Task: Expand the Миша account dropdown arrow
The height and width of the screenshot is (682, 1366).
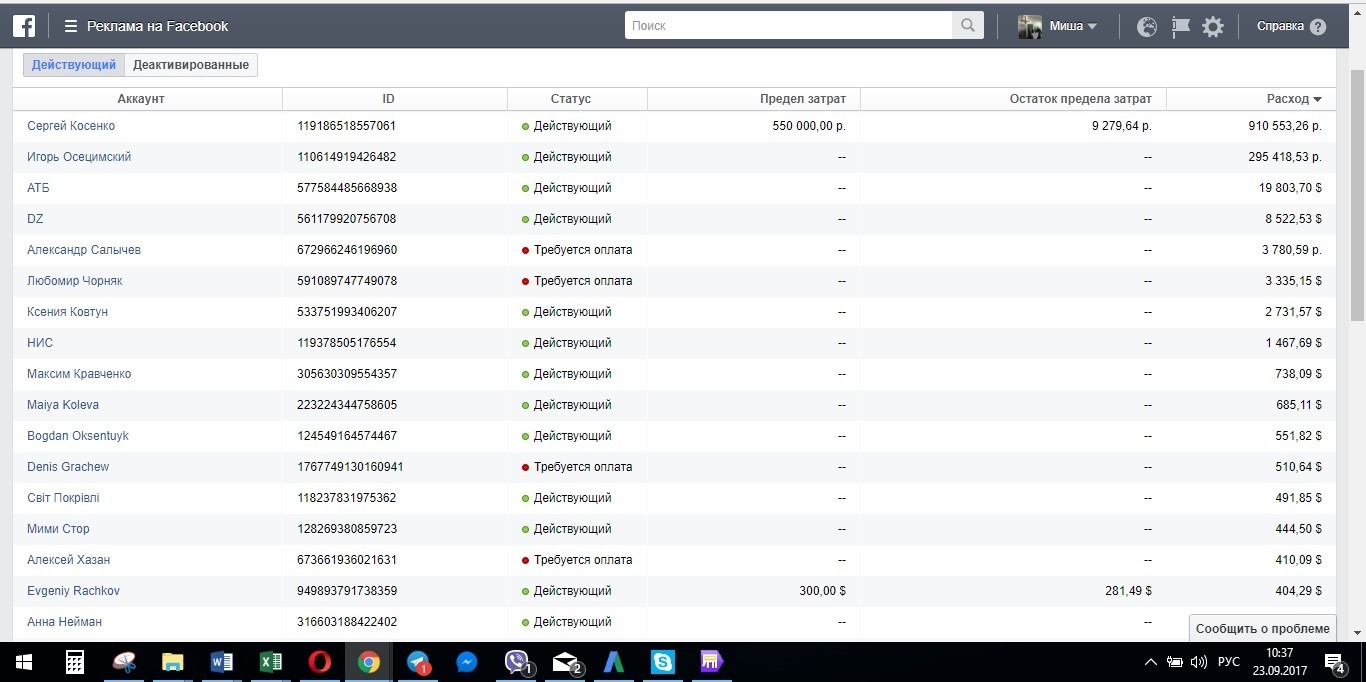Action: point(1092,27)
